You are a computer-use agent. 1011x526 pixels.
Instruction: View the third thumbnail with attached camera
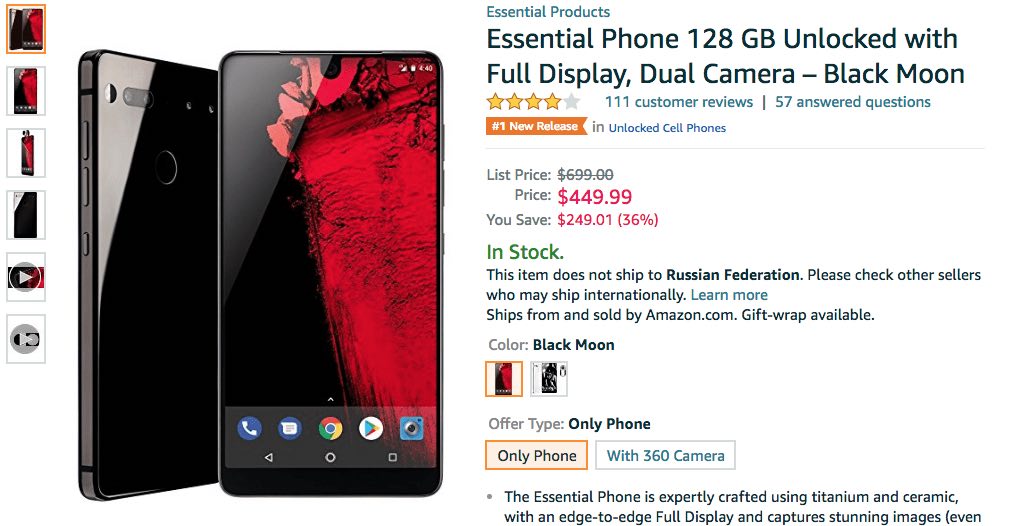point(26,153)
